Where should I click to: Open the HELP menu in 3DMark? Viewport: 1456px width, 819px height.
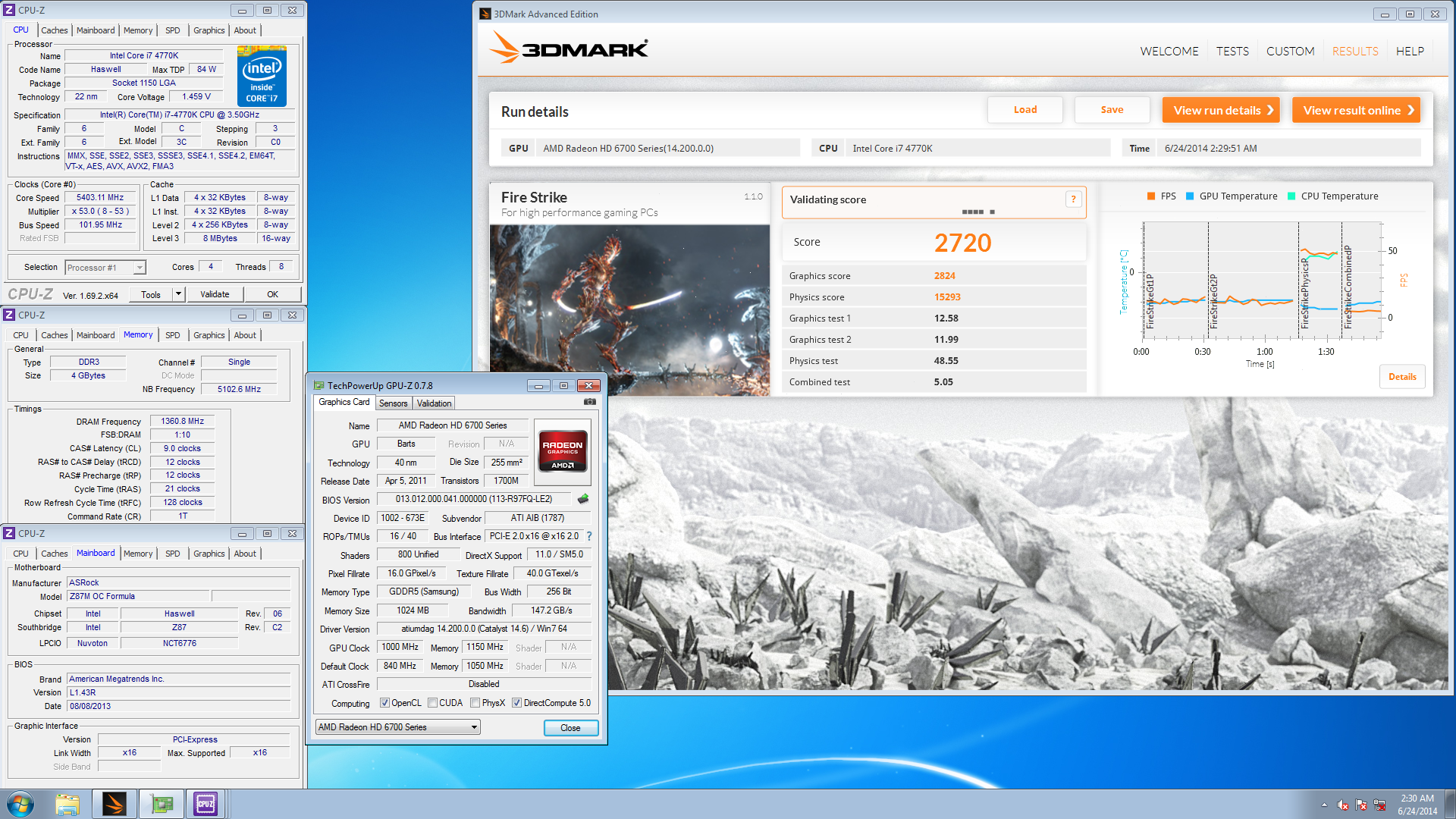(x=1410, y=52)
